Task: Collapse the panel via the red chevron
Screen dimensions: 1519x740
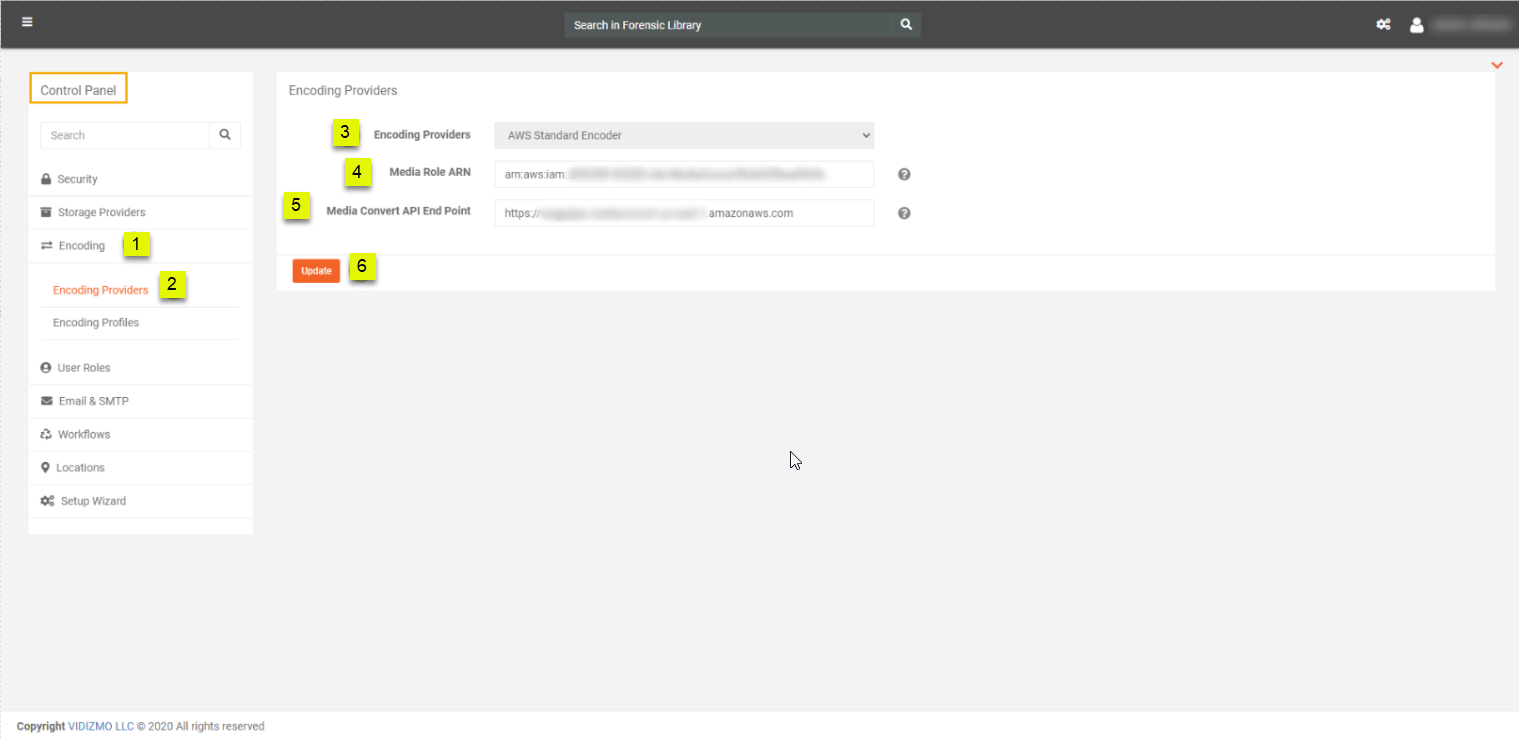Action: (x=1497, y=64)
